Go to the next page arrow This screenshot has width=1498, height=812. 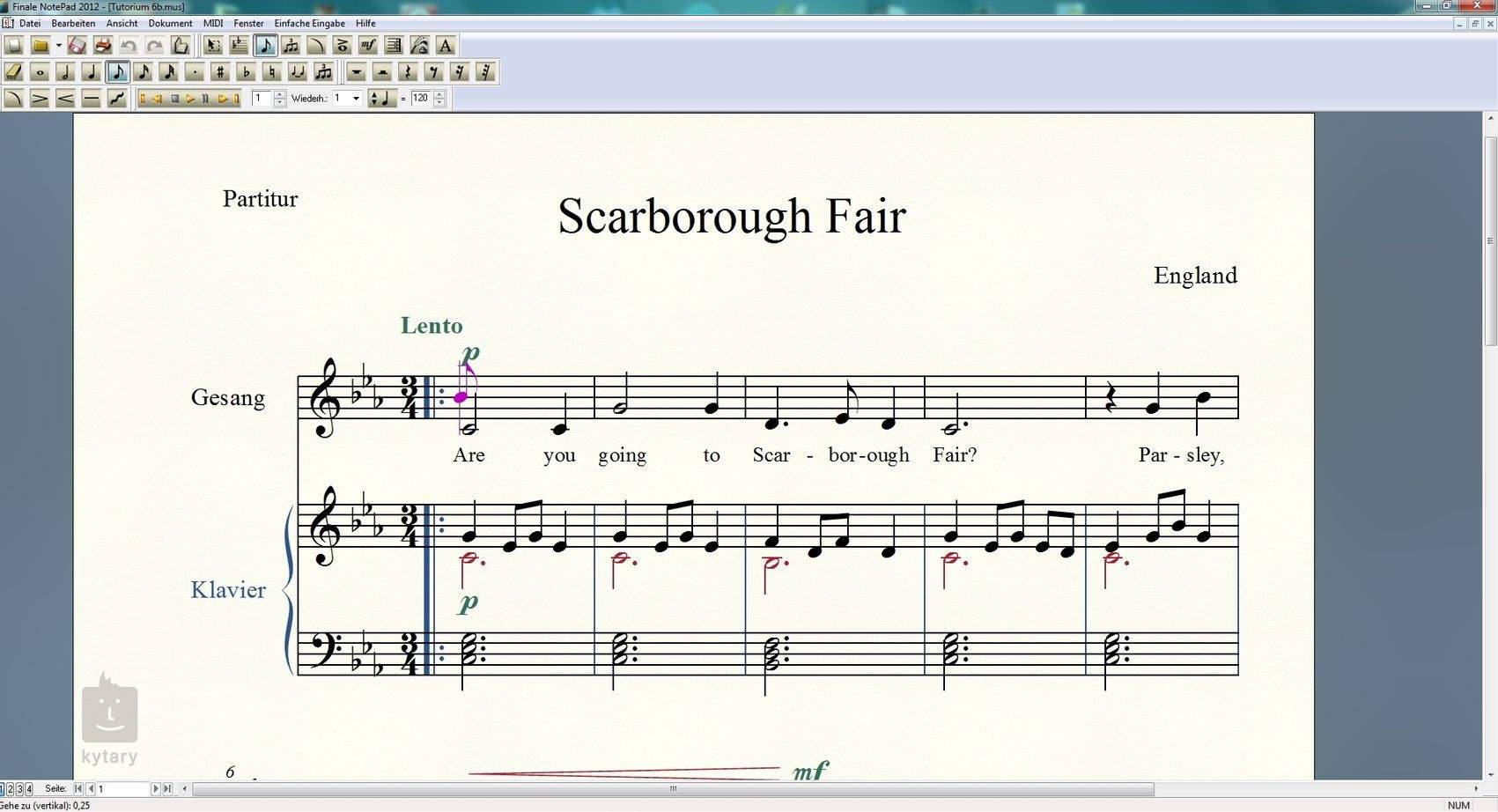point(156,789)
